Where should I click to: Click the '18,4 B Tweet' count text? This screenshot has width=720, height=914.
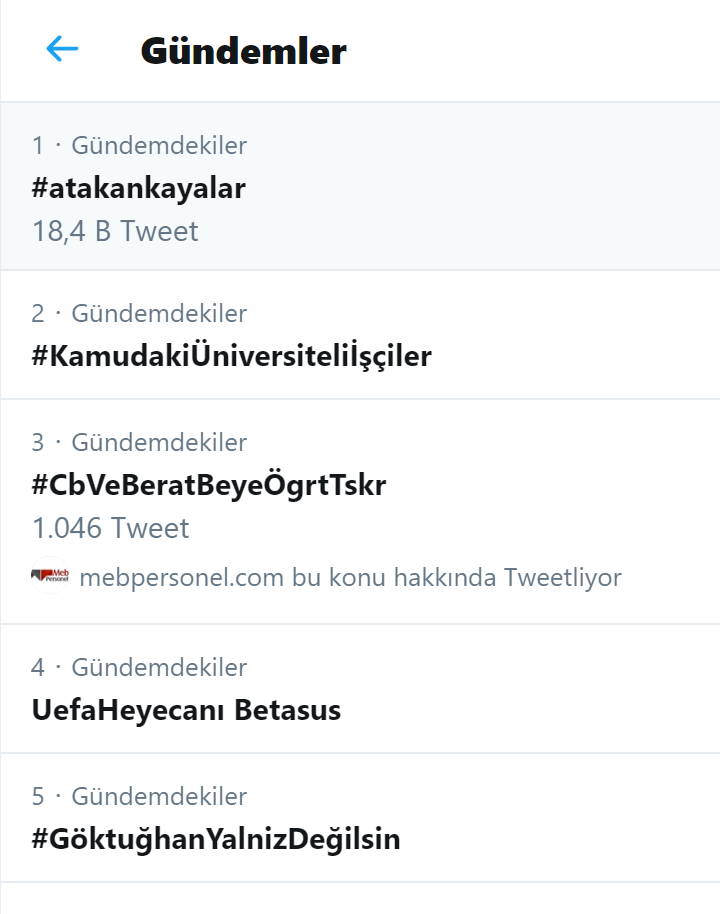[x=114, y=231]
